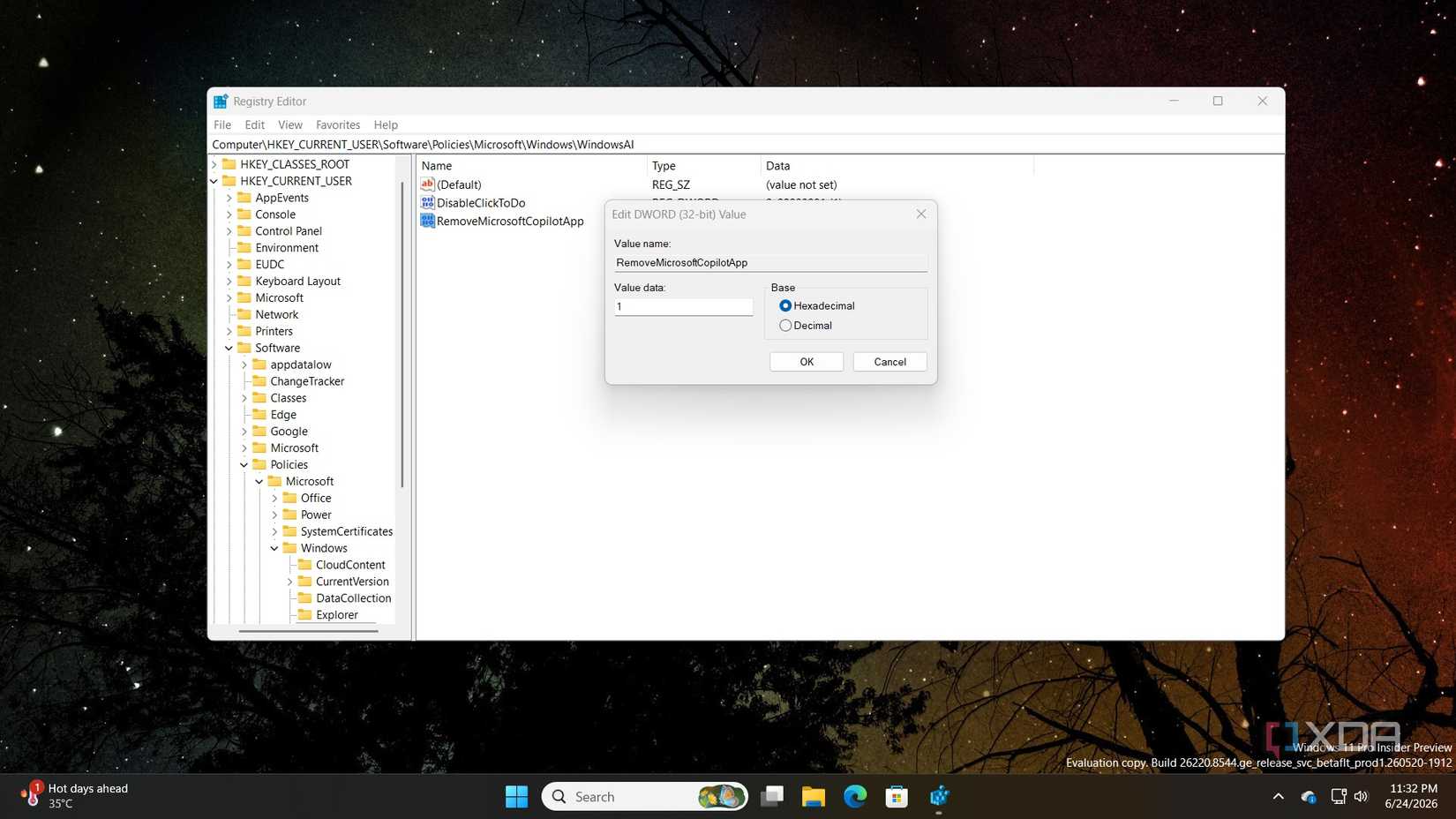The width and height of the screenshot is (1456, 819).
Task: Select the CloudContent folder icon
Action: [305, 565]
